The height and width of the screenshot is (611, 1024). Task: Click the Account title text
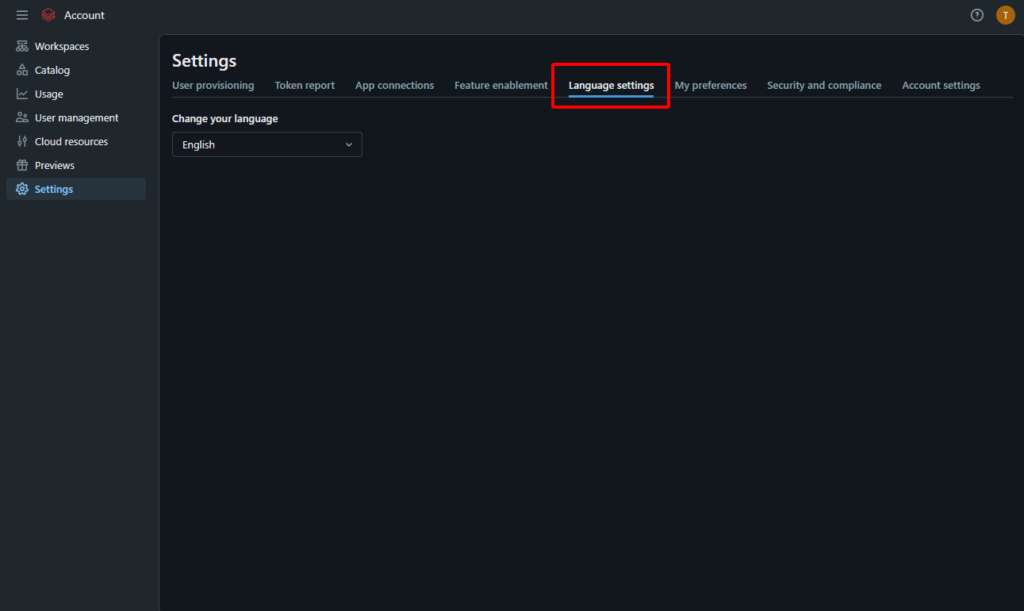[x=84, y=15]
